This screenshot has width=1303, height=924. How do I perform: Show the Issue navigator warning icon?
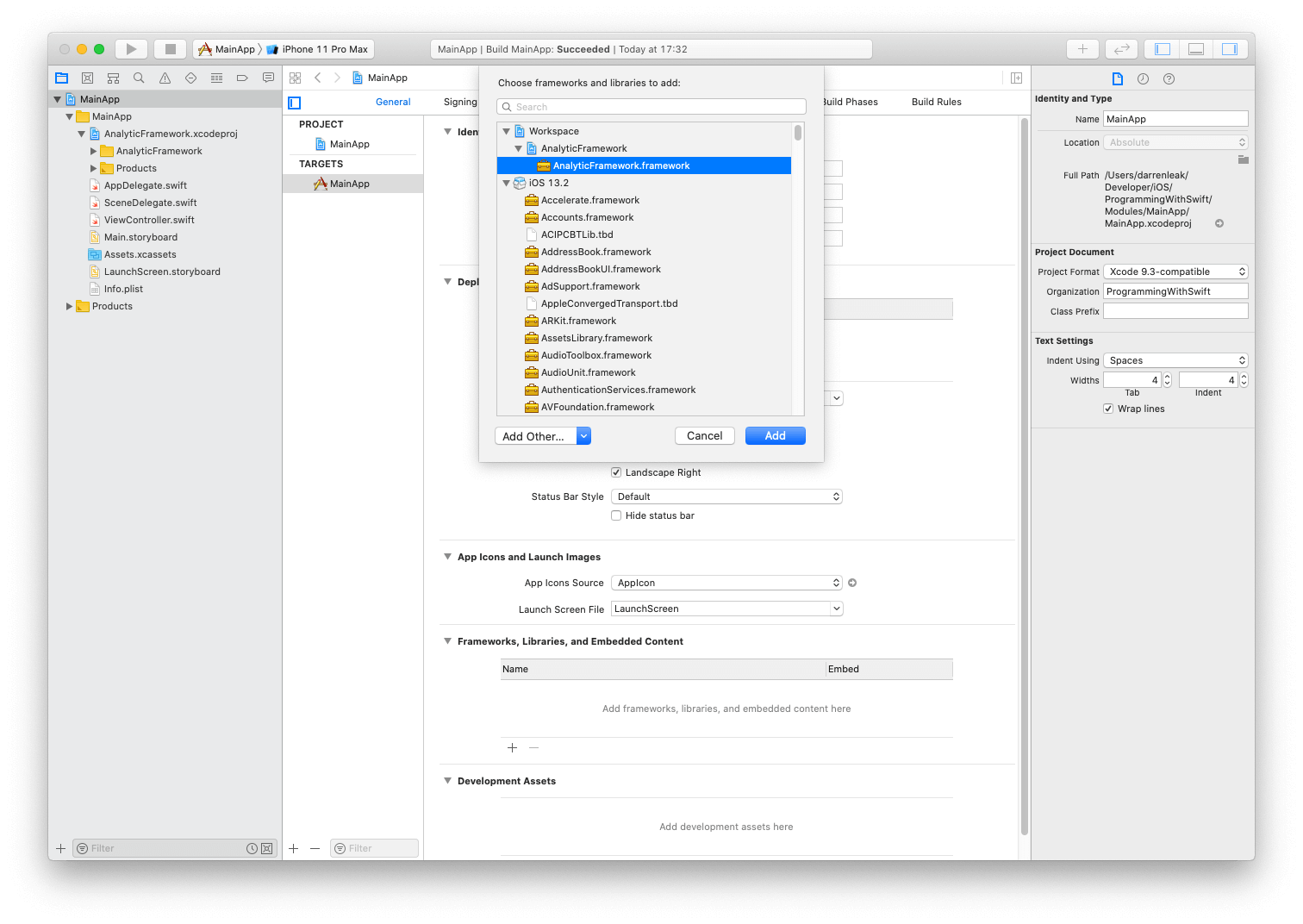point(165,78)
